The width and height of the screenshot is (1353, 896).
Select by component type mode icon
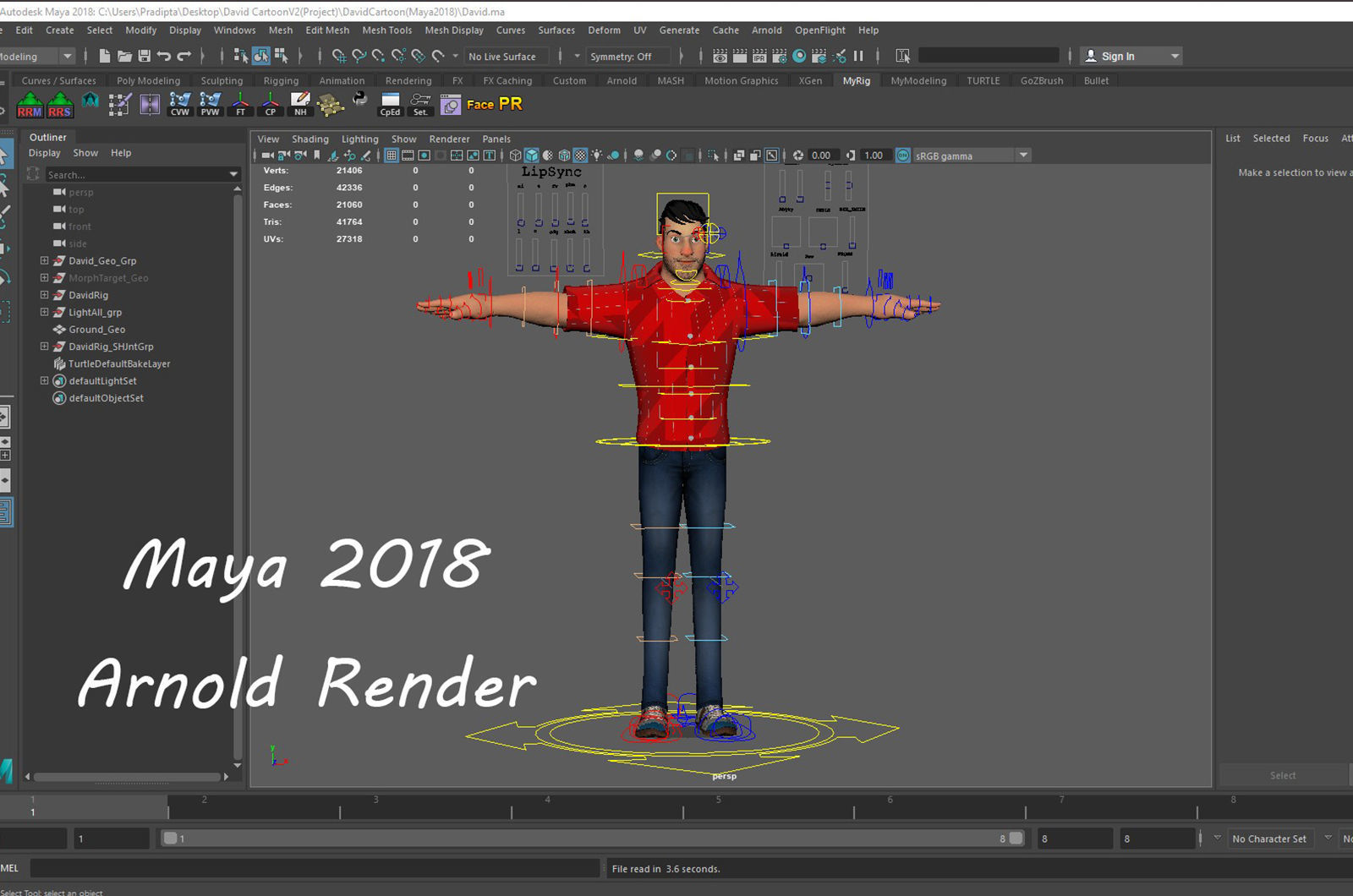282,56
